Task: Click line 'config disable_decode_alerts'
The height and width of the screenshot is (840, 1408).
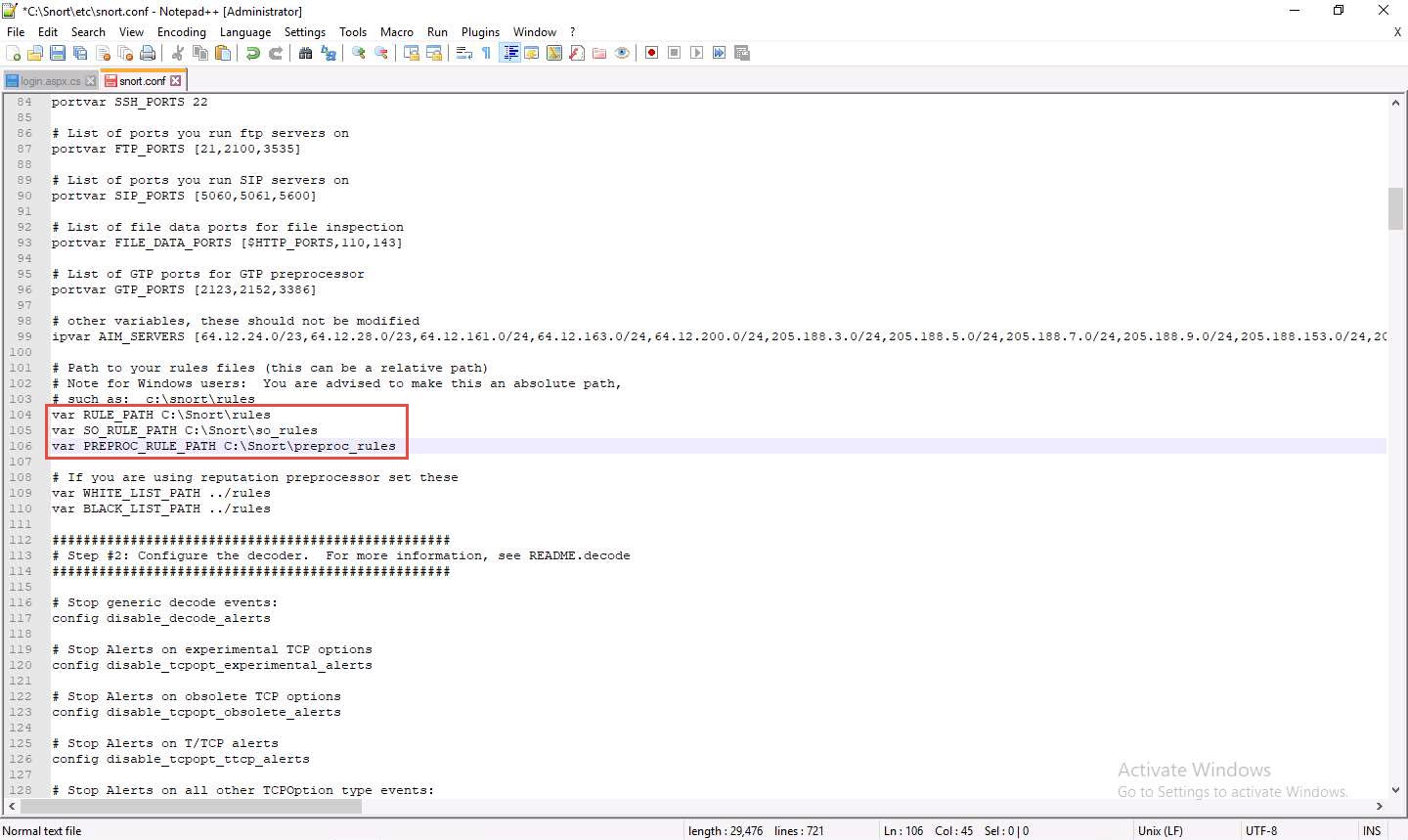Action: (161, 618)
